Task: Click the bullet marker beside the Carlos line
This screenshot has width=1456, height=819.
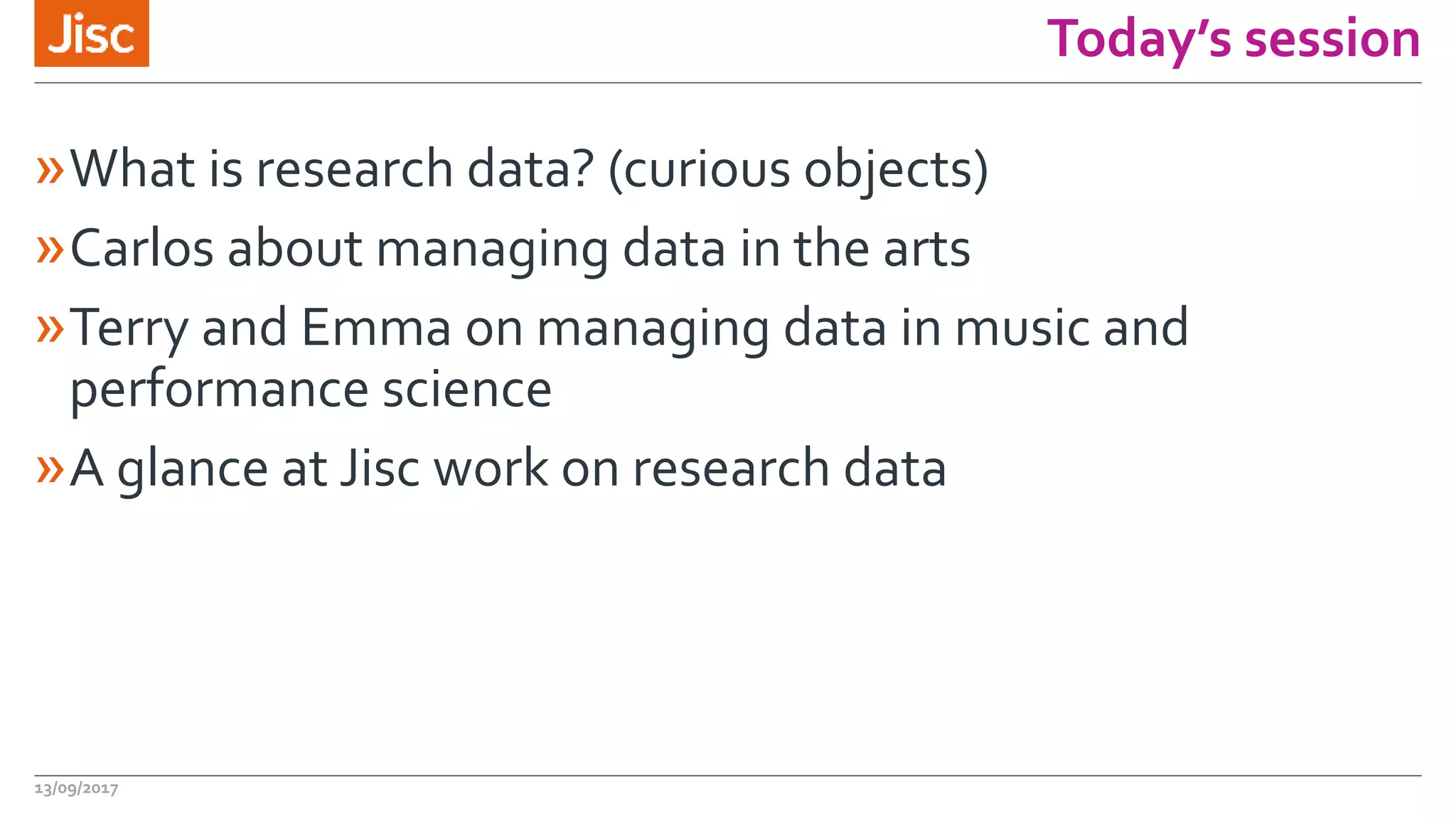Action: [x=50, y=250]
